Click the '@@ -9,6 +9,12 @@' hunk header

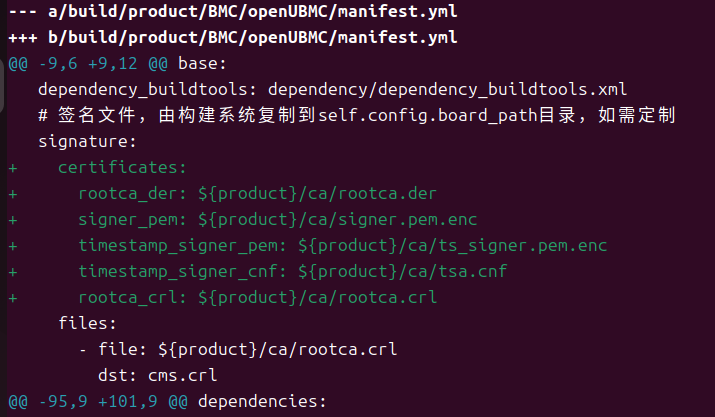(x=88, y=63)
